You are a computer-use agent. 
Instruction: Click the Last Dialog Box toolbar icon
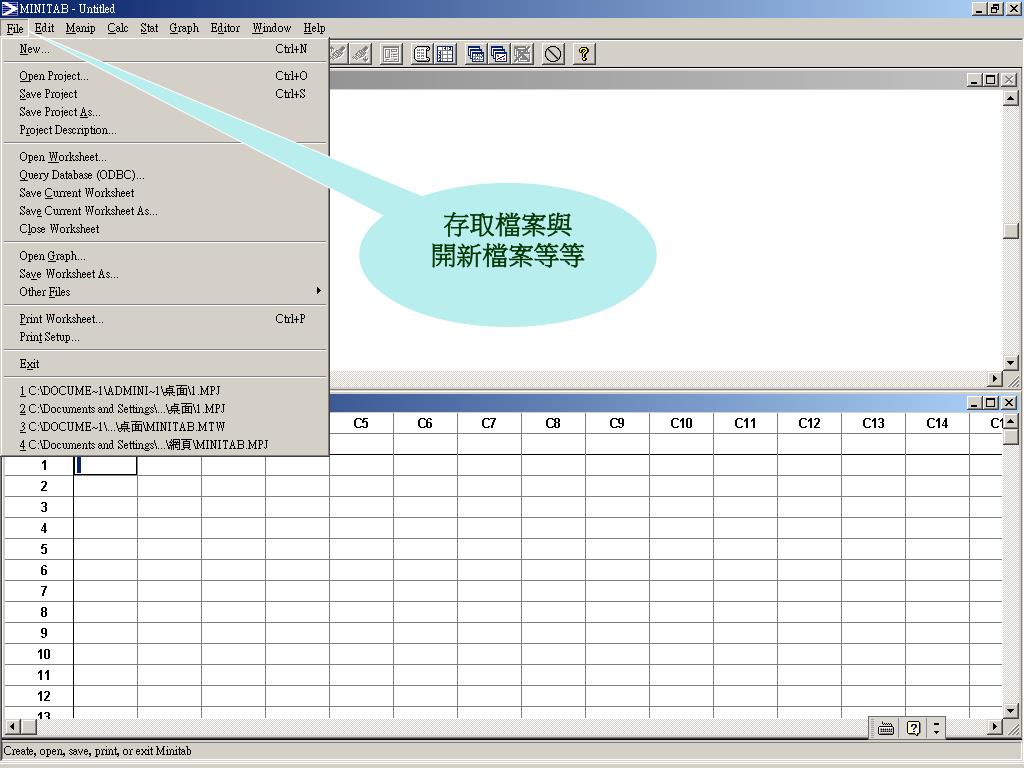(x=391, y=54)
